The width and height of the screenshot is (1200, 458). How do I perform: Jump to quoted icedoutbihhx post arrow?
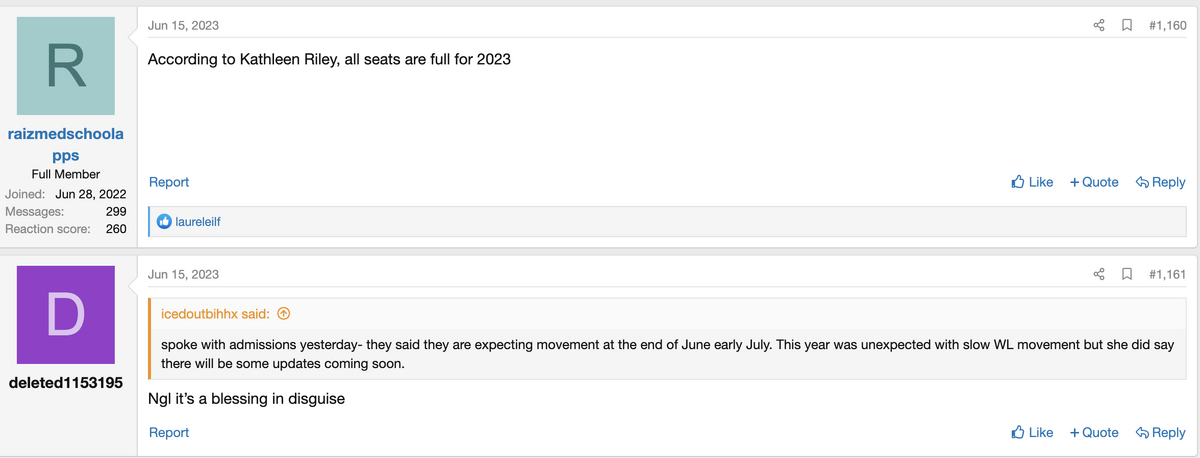[283, 314]
